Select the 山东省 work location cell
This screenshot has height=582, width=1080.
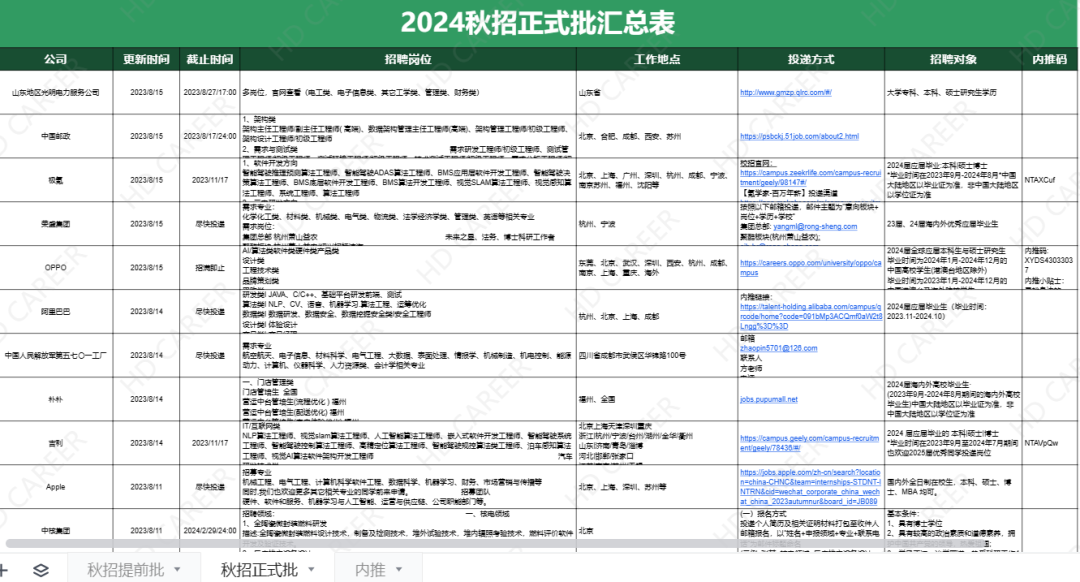coord(657,92)
